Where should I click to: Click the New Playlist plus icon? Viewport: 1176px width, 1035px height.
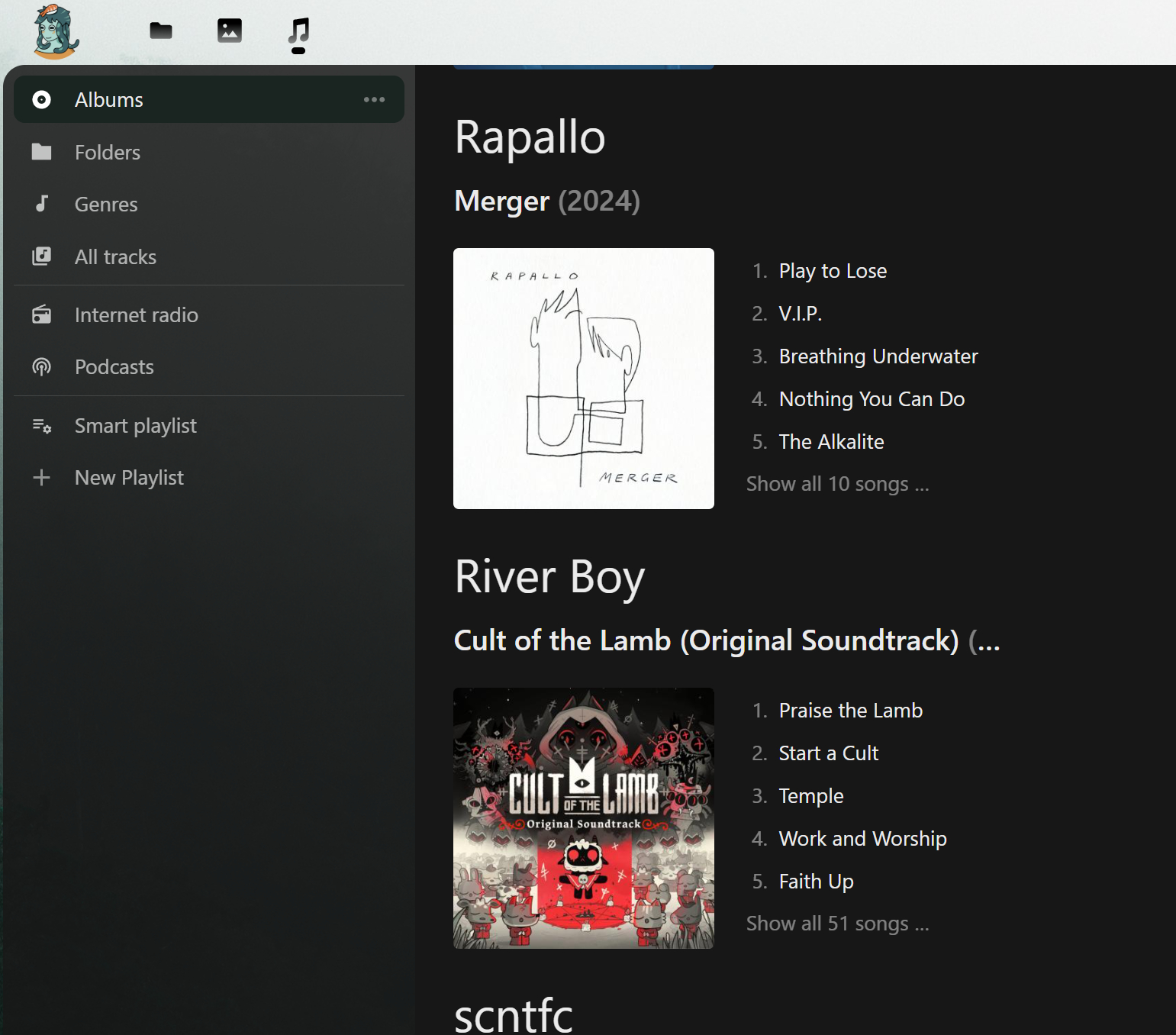coord(42,478)
